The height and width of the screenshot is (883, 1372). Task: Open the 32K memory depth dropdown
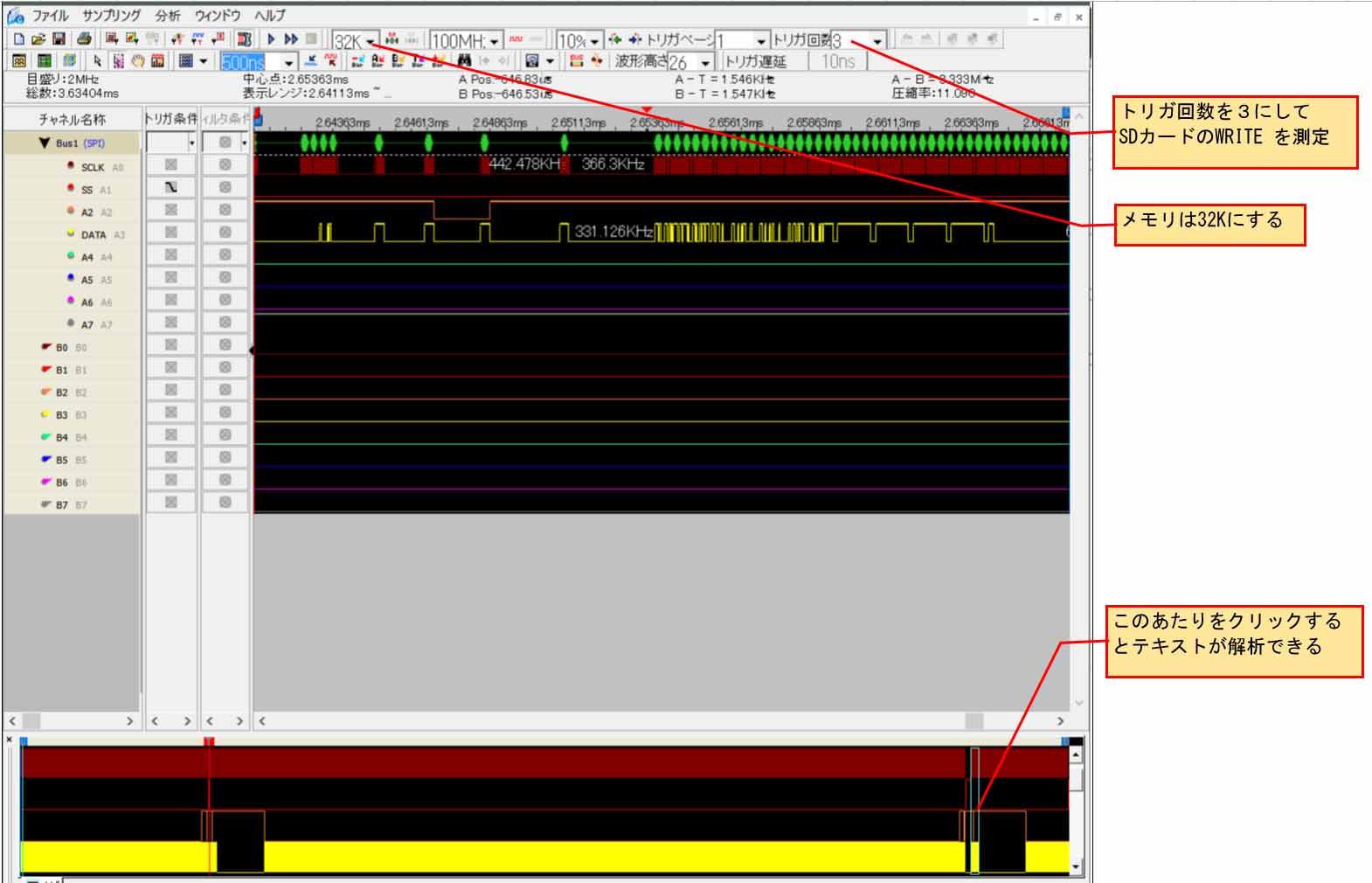371,41
